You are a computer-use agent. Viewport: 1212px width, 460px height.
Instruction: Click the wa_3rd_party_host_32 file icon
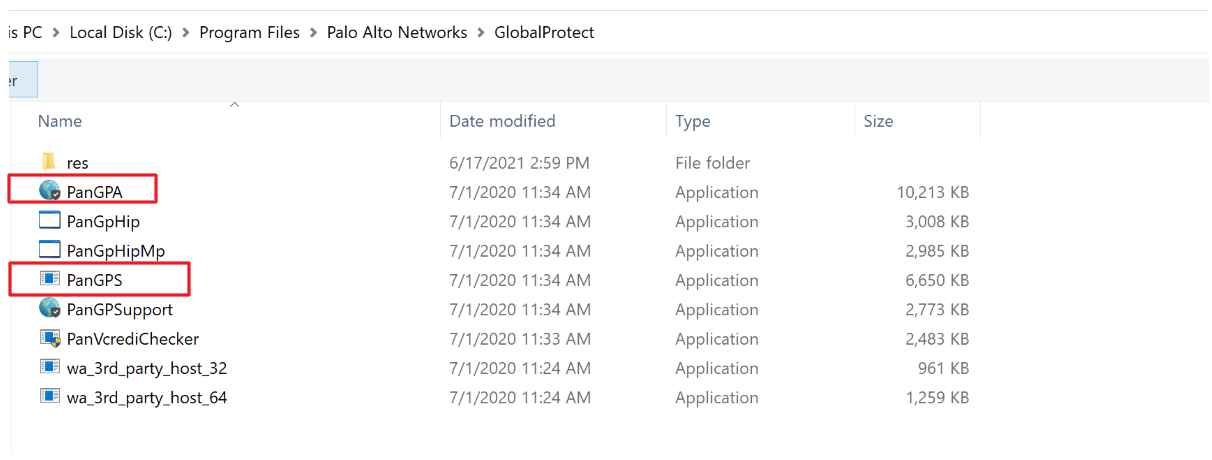tap(50, 368)
